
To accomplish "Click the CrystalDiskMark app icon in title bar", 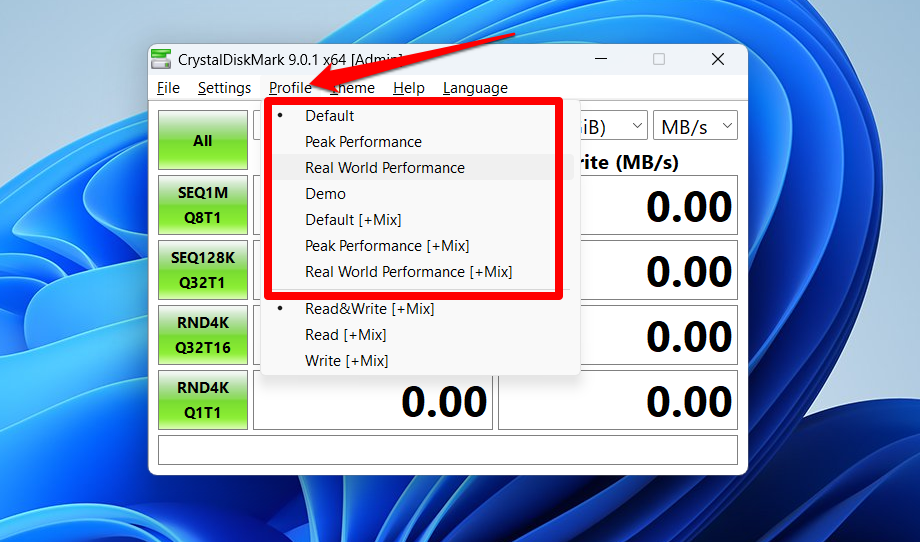I will click(x=160, y=59).
